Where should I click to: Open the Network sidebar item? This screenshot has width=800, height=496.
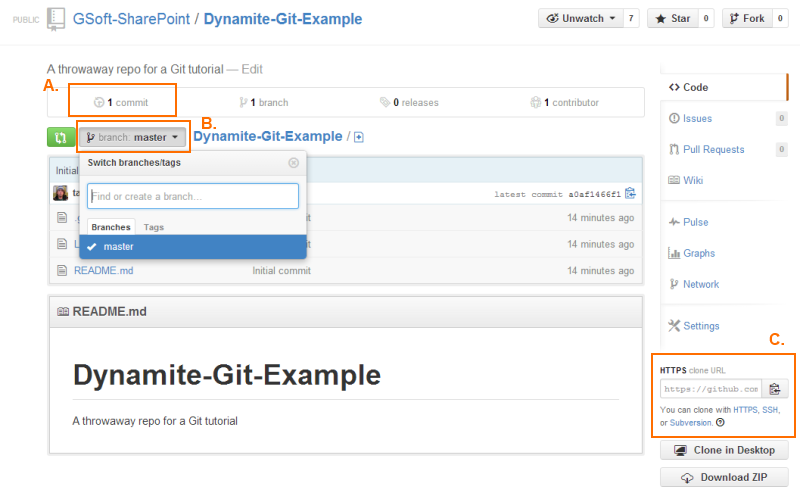point(701,284)
